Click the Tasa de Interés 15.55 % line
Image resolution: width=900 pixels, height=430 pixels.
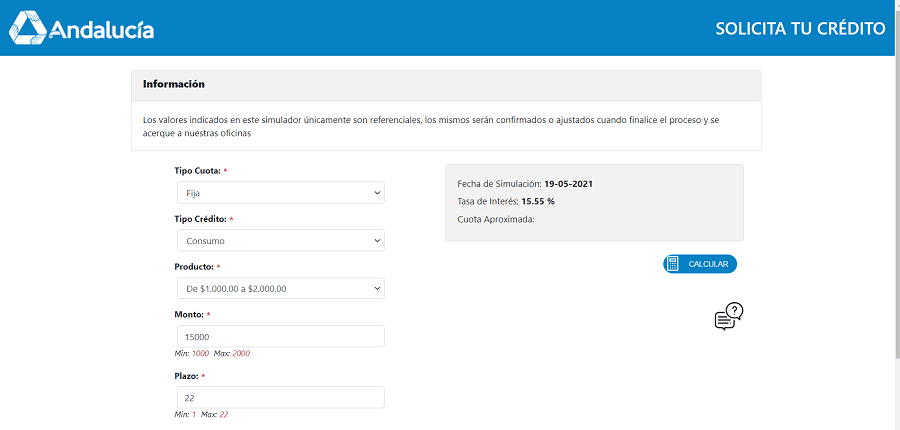tap(505, 201)
